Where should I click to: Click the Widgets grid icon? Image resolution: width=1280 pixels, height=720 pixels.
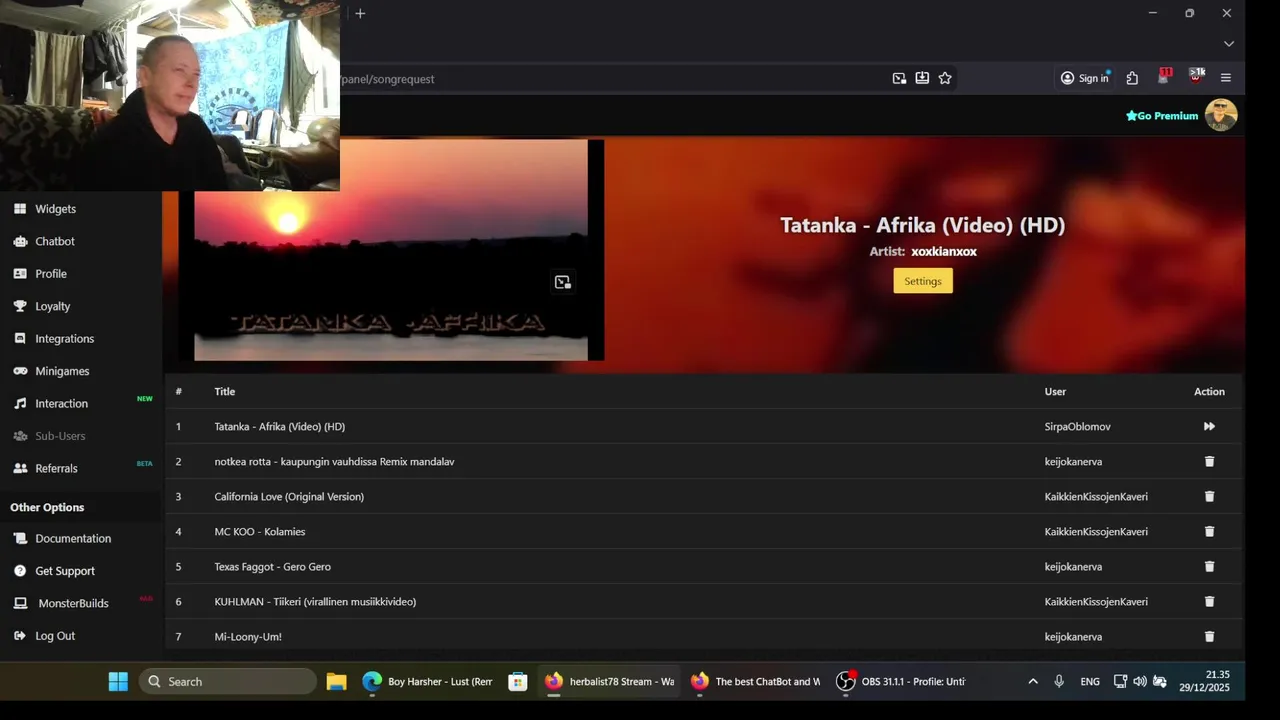point(20,209)
